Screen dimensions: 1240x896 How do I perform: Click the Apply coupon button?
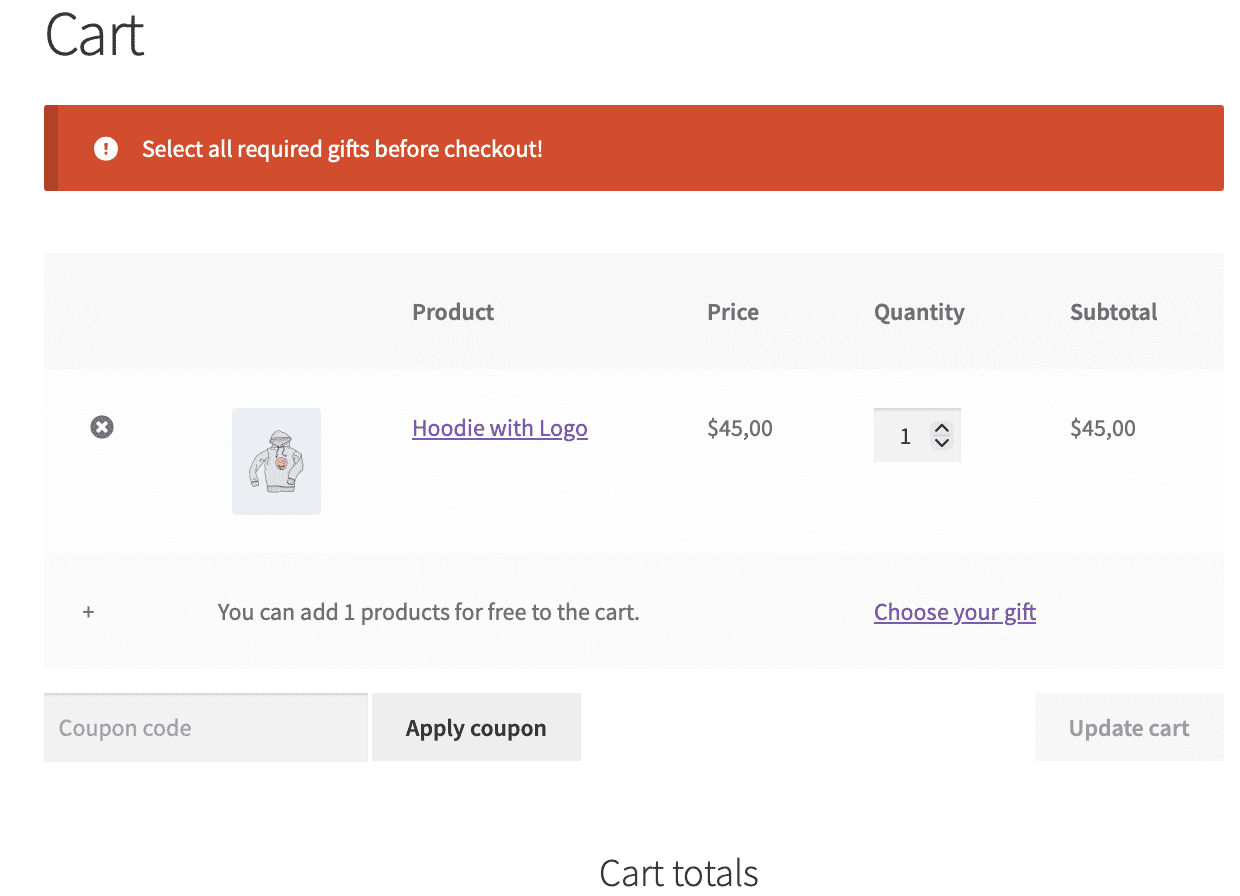pos(476,727)
